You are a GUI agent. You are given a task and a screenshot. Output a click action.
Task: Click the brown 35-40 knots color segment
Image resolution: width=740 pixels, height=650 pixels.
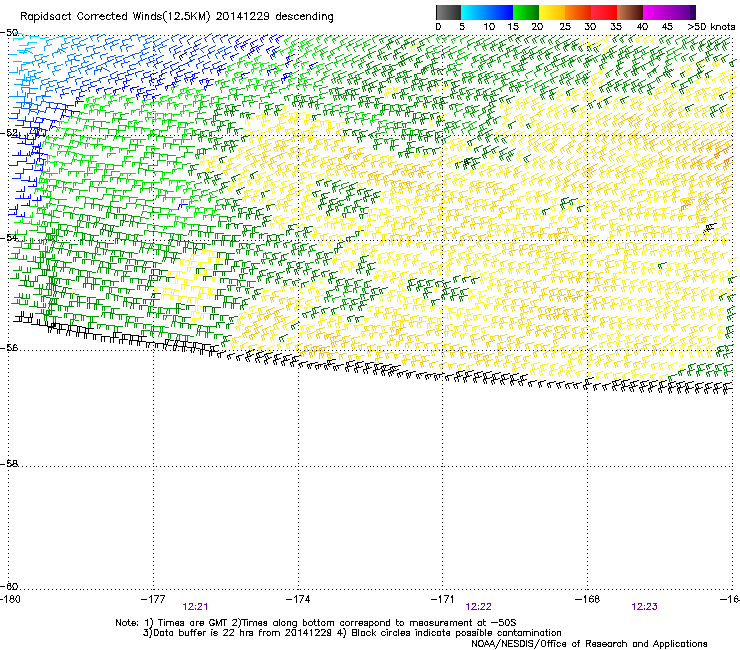coord(630,12)
